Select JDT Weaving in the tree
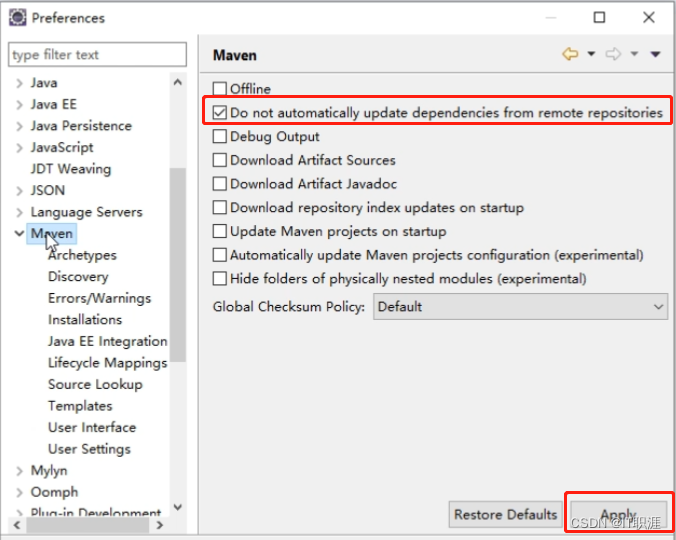The height and width of the screenshot is (540, 676). click(x=71, y=169)
